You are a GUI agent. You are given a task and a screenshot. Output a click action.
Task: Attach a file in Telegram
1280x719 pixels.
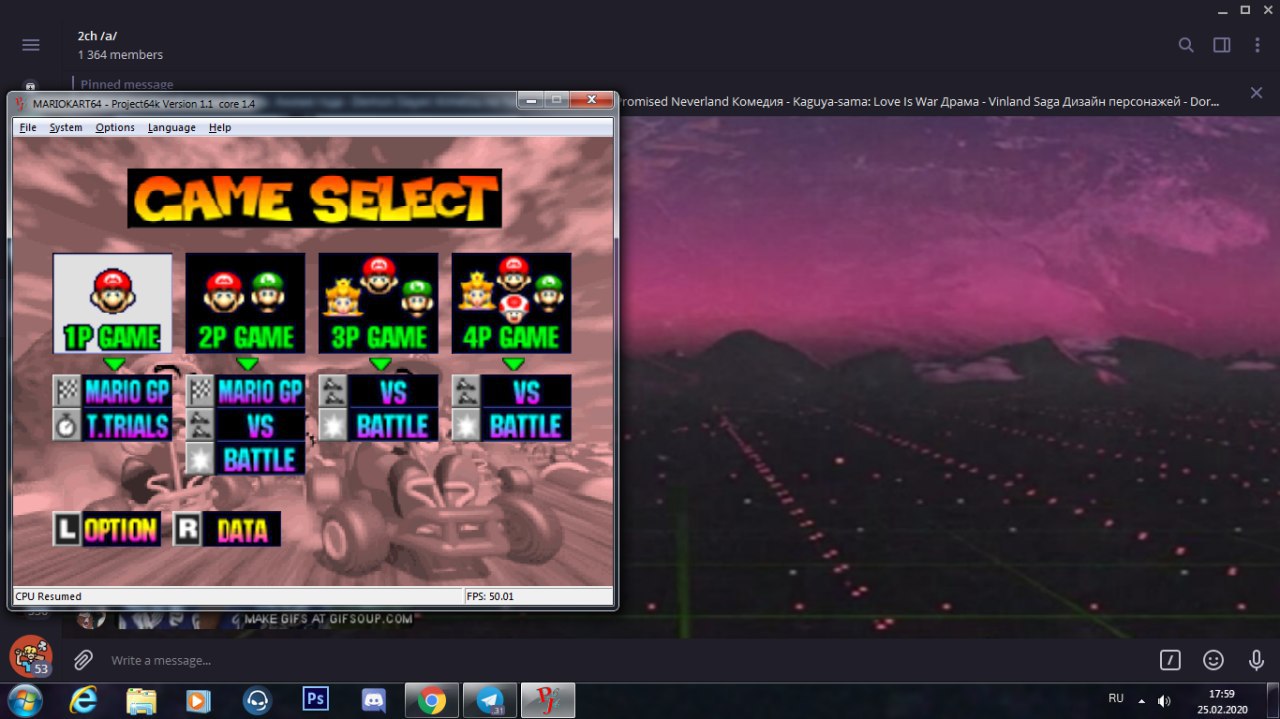(x=83, y=660)
